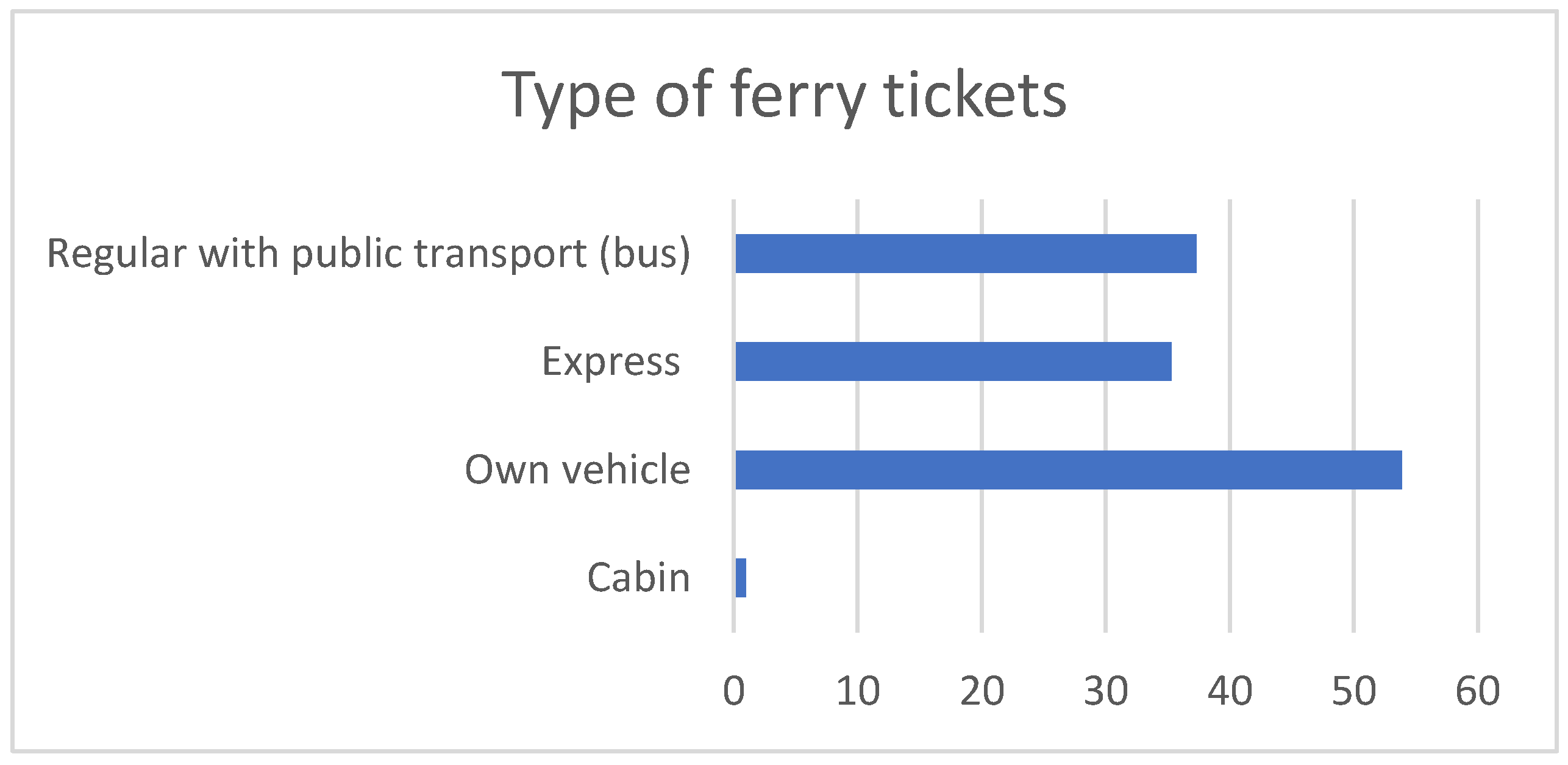Click the axis value 0

point(733,691)
